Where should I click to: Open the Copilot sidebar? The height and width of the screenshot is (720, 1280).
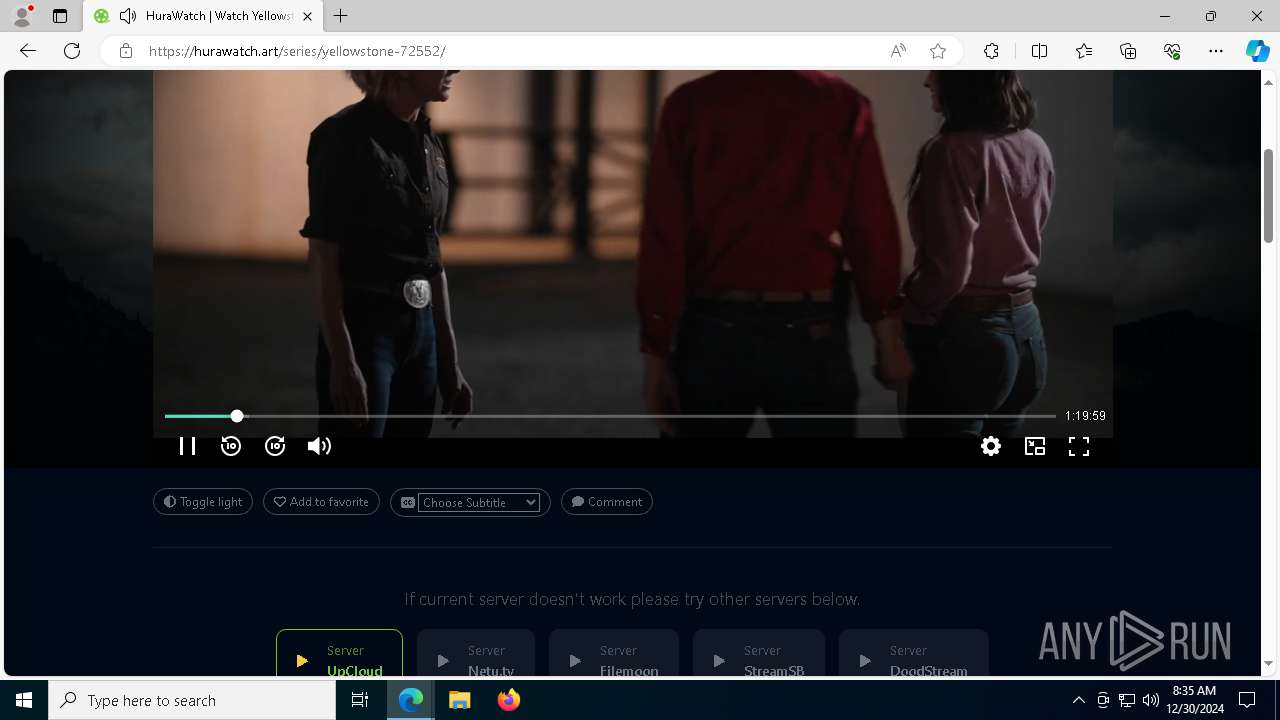tap(1257, 51)
